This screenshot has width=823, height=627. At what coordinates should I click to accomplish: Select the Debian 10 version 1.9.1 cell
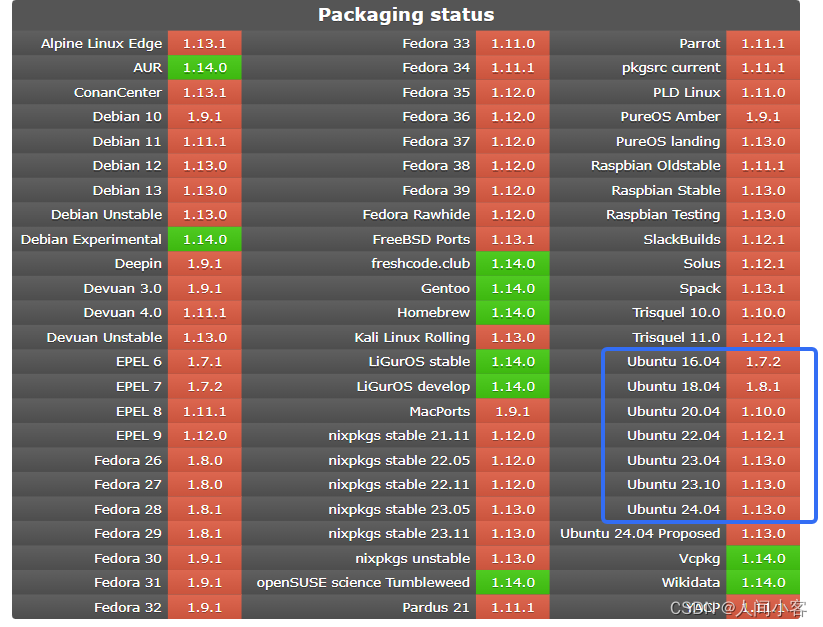[x=205, y=116]
